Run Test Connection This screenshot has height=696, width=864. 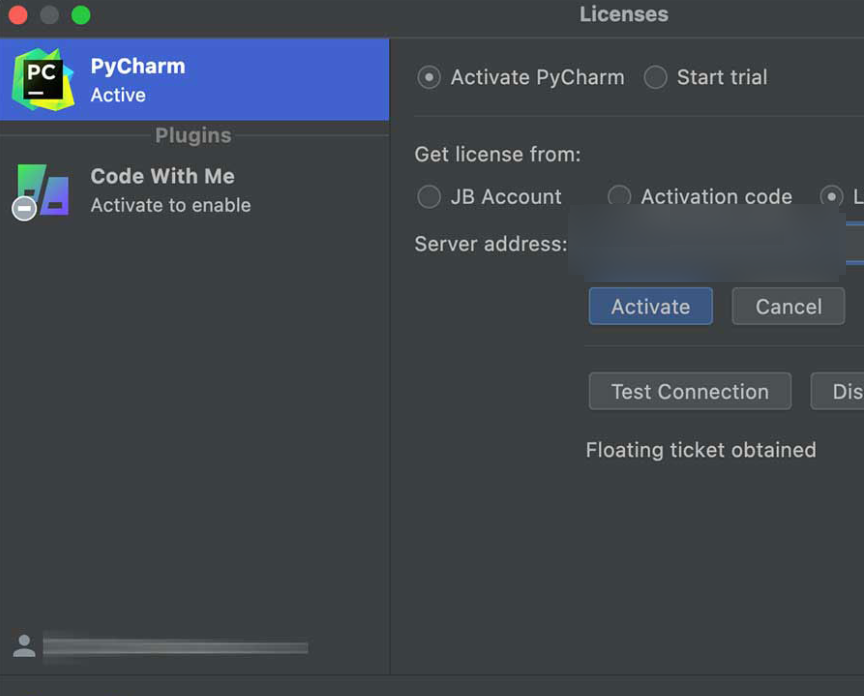[x=690, y=392]
